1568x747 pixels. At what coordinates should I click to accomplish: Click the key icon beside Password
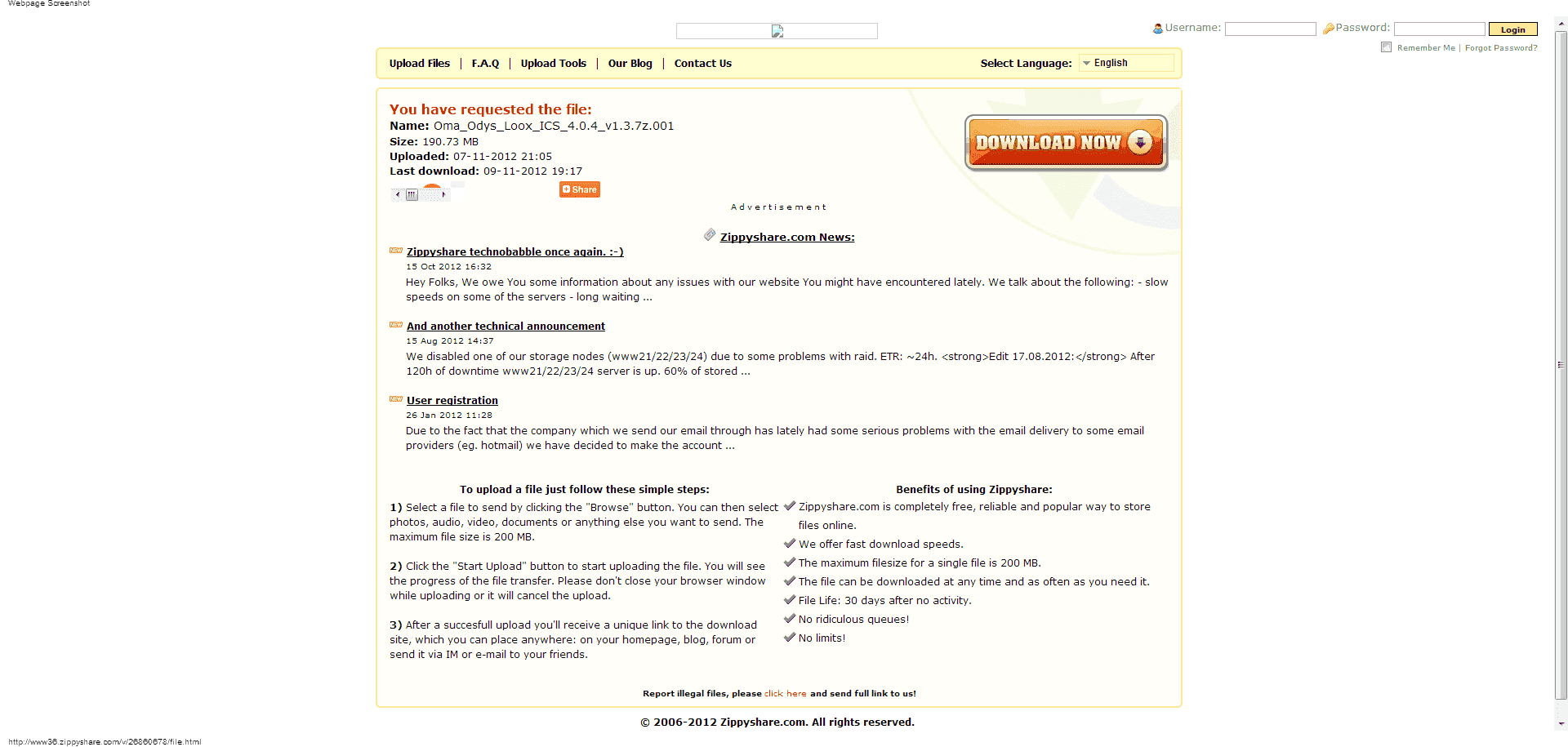click(1328, 29)
